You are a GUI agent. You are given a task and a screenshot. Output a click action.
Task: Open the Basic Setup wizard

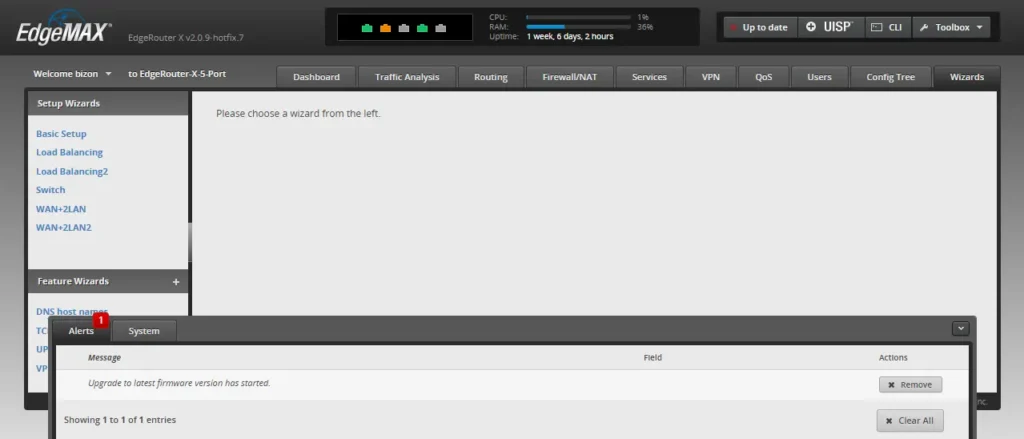(x=61, y=134)
